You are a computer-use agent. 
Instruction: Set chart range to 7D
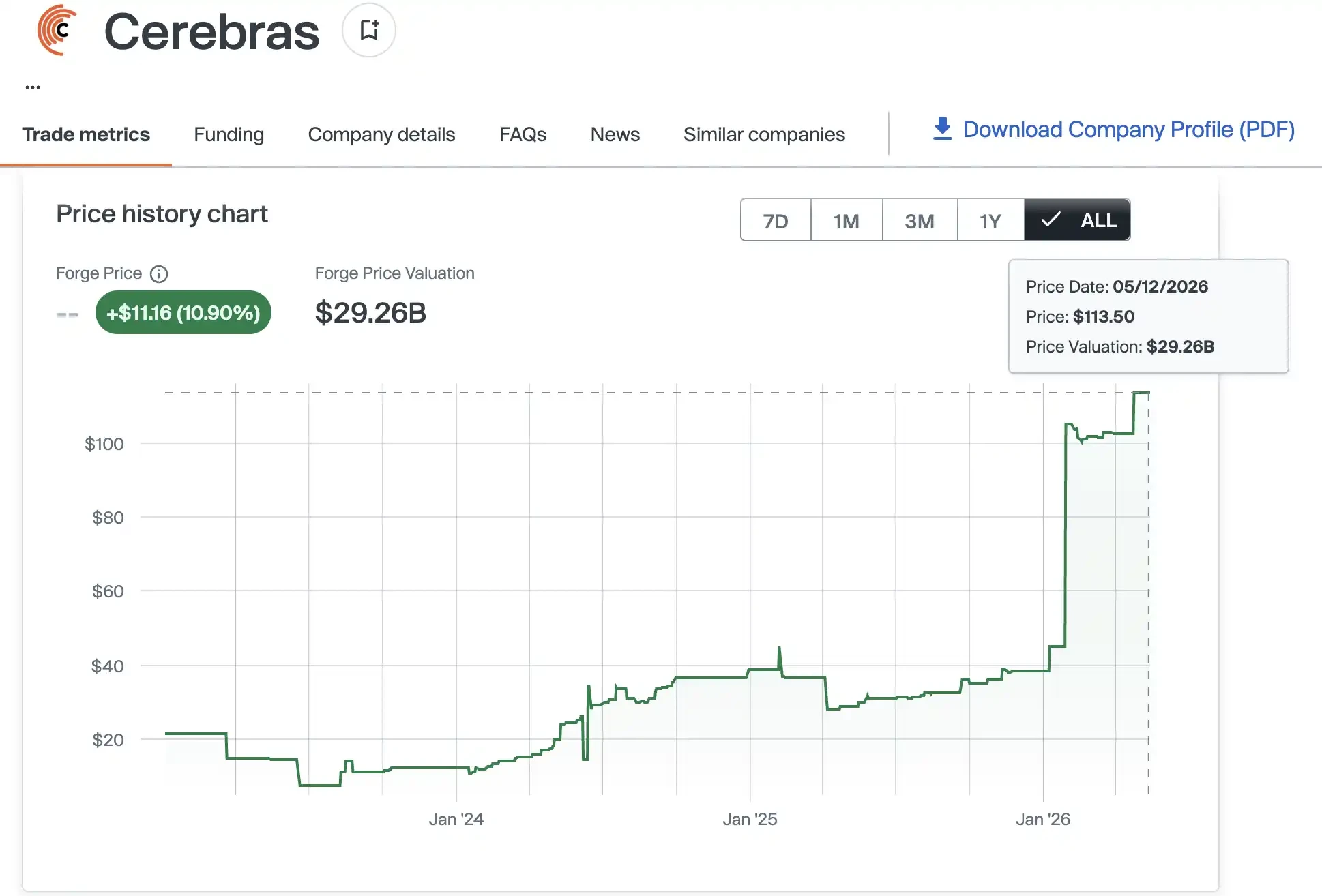tap(776, 220)
